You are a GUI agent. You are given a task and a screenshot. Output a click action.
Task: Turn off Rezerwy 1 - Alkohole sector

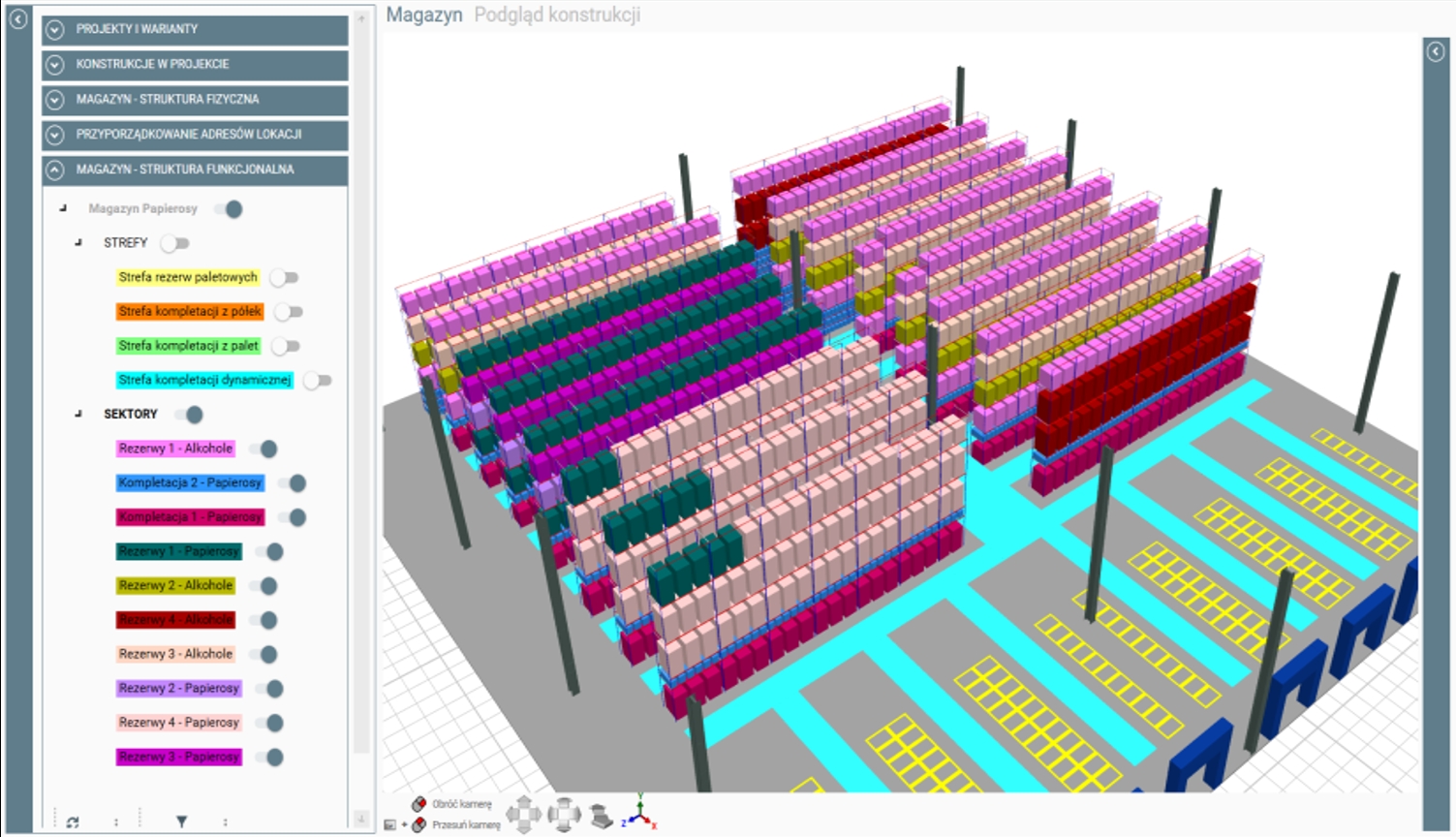point(263,449)
